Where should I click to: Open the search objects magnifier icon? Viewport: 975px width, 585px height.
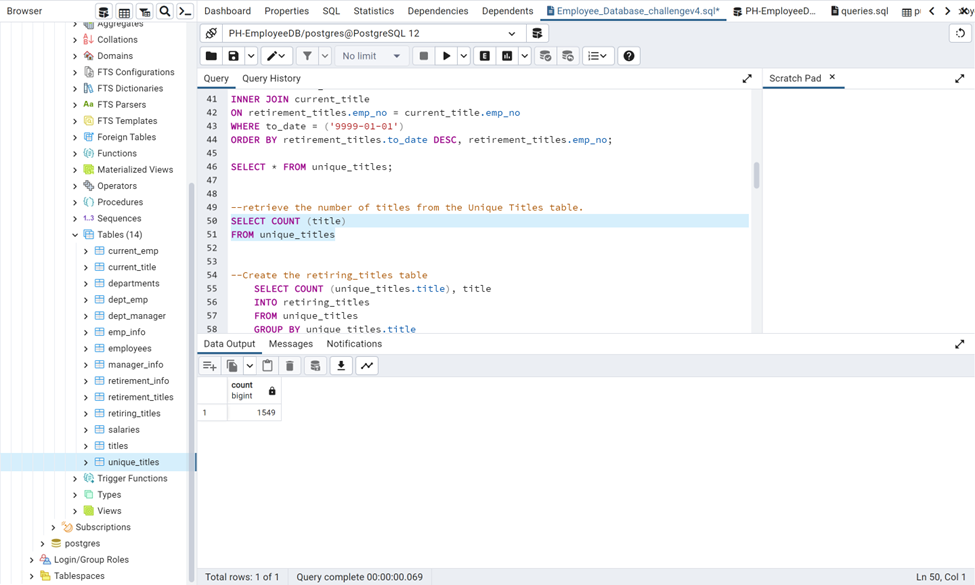(x=165, y=10)
